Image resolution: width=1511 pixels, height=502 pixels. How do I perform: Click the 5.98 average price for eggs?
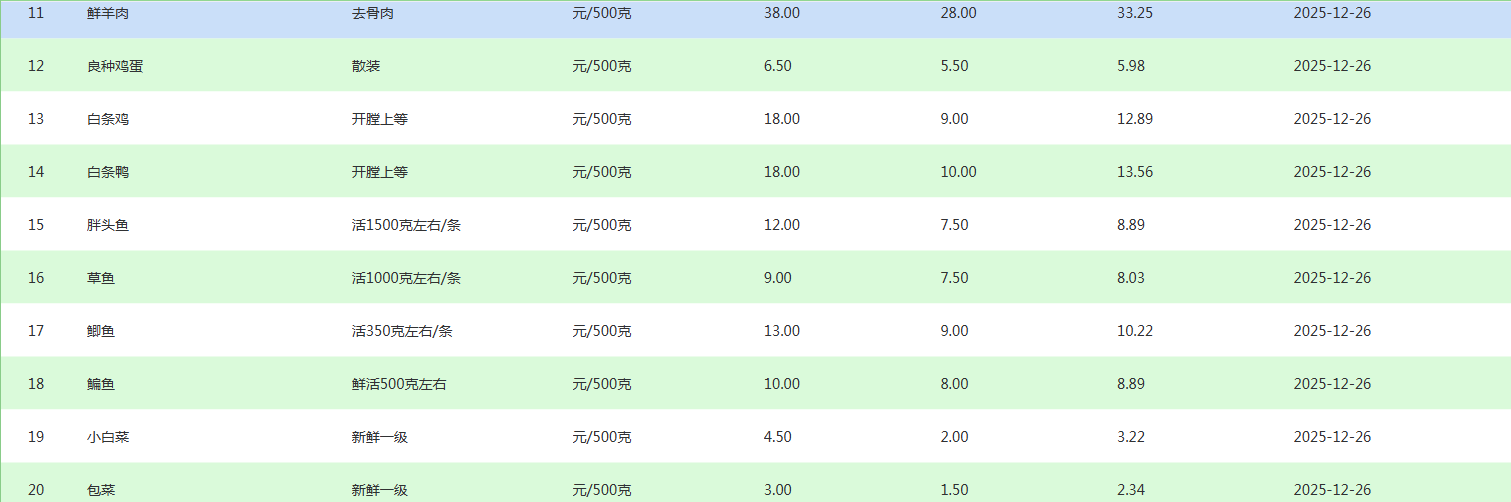(1131, 66)
